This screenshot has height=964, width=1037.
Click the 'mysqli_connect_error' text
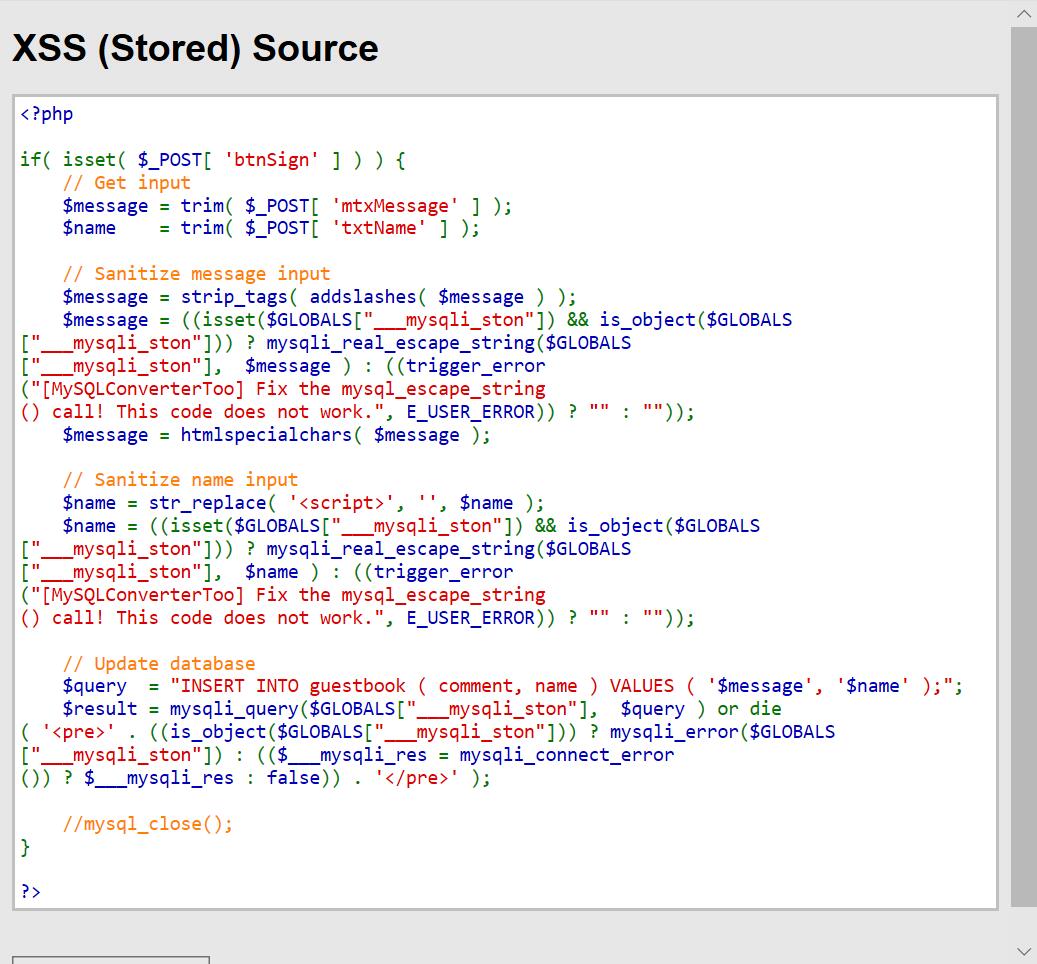pyautogui.click(x=567, y=755)
